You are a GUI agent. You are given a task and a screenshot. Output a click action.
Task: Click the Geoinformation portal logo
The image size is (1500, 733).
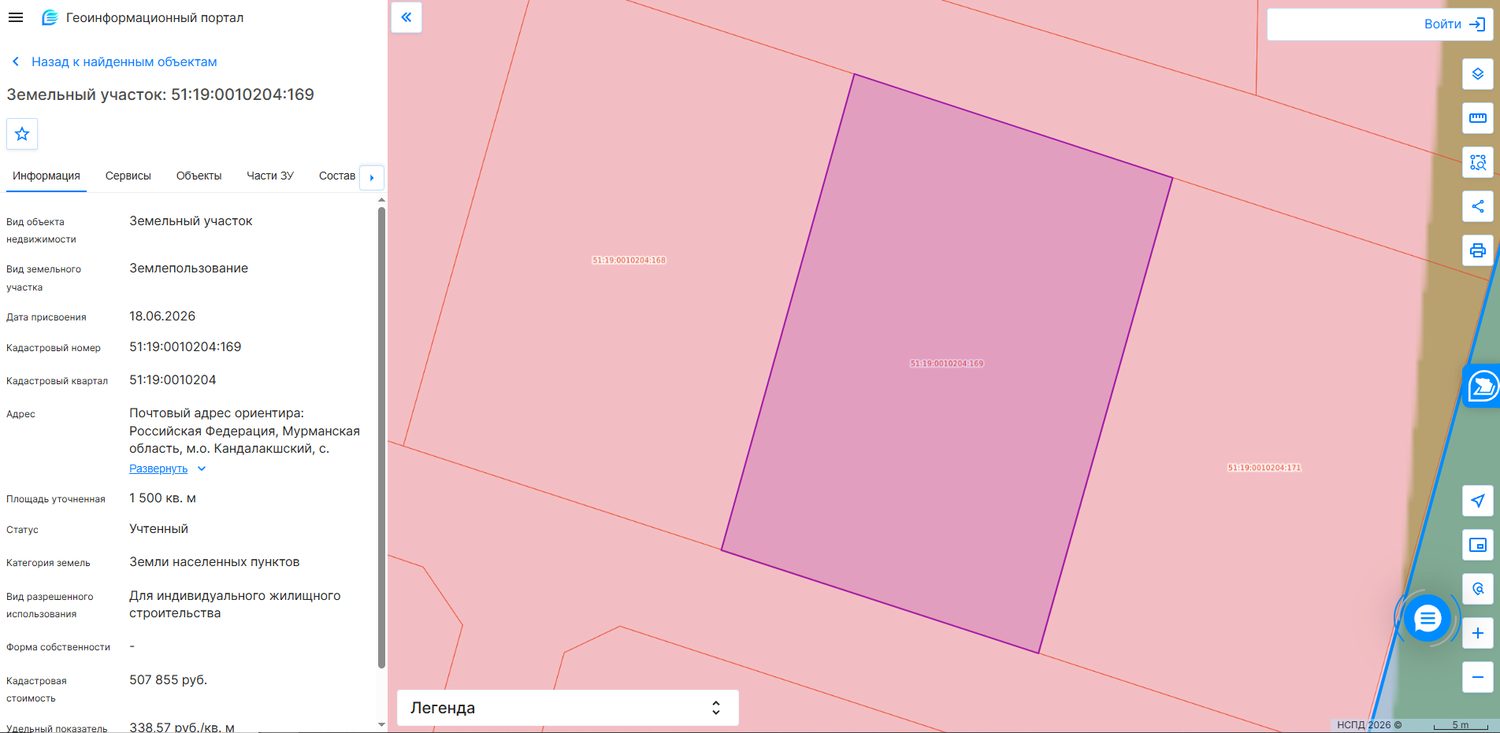(49, 18)
